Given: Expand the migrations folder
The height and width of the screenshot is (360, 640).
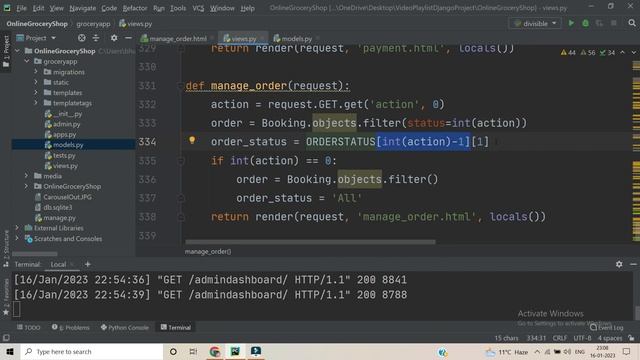Looking at the screenshot, I should 36,72.
